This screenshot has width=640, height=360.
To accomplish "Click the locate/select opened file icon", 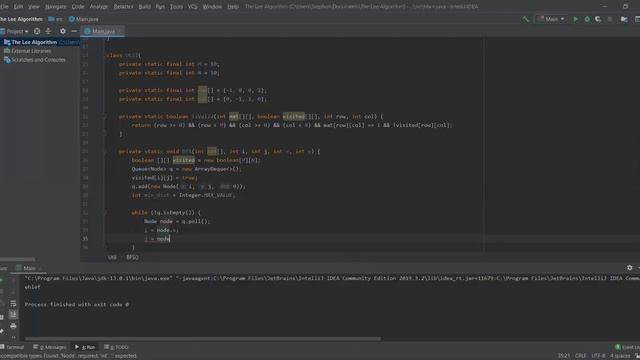I will tap(37, 31).
